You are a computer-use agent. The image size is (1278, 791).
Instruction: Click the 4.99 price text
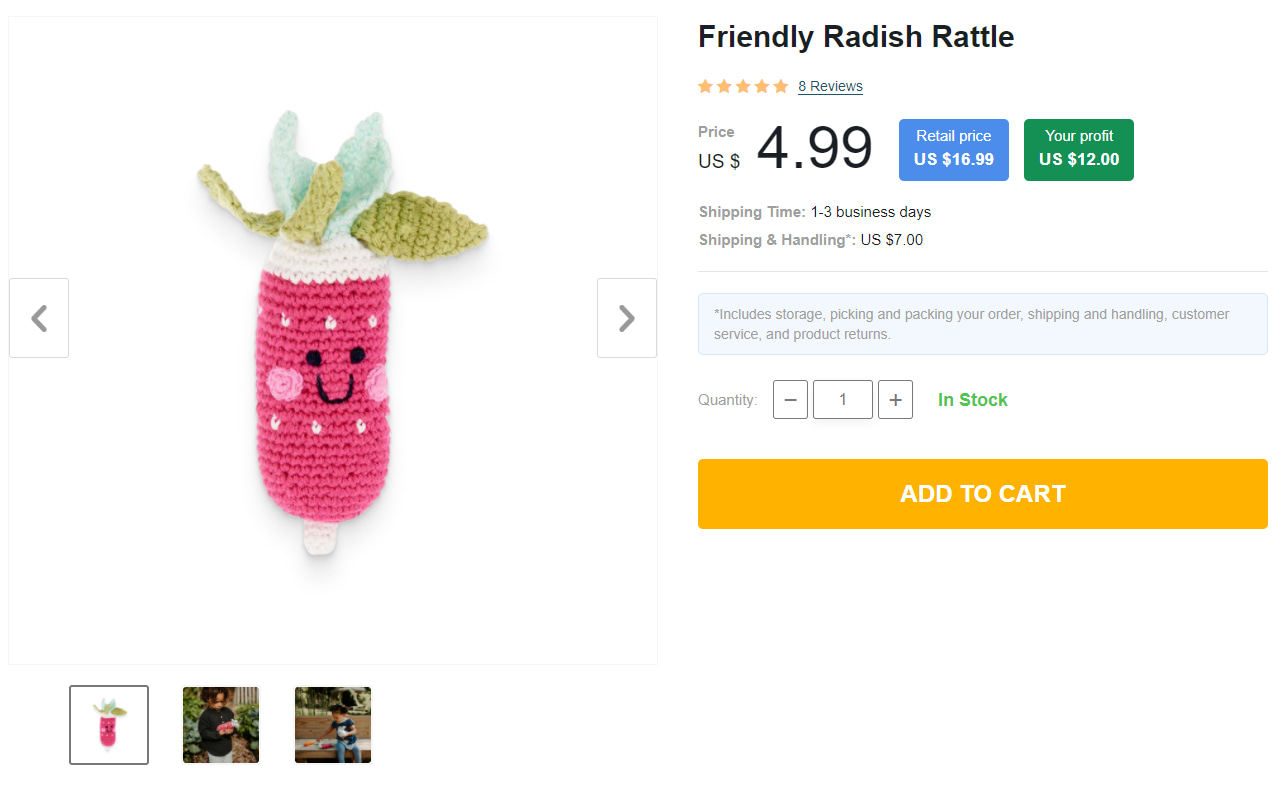coord(814,149)
